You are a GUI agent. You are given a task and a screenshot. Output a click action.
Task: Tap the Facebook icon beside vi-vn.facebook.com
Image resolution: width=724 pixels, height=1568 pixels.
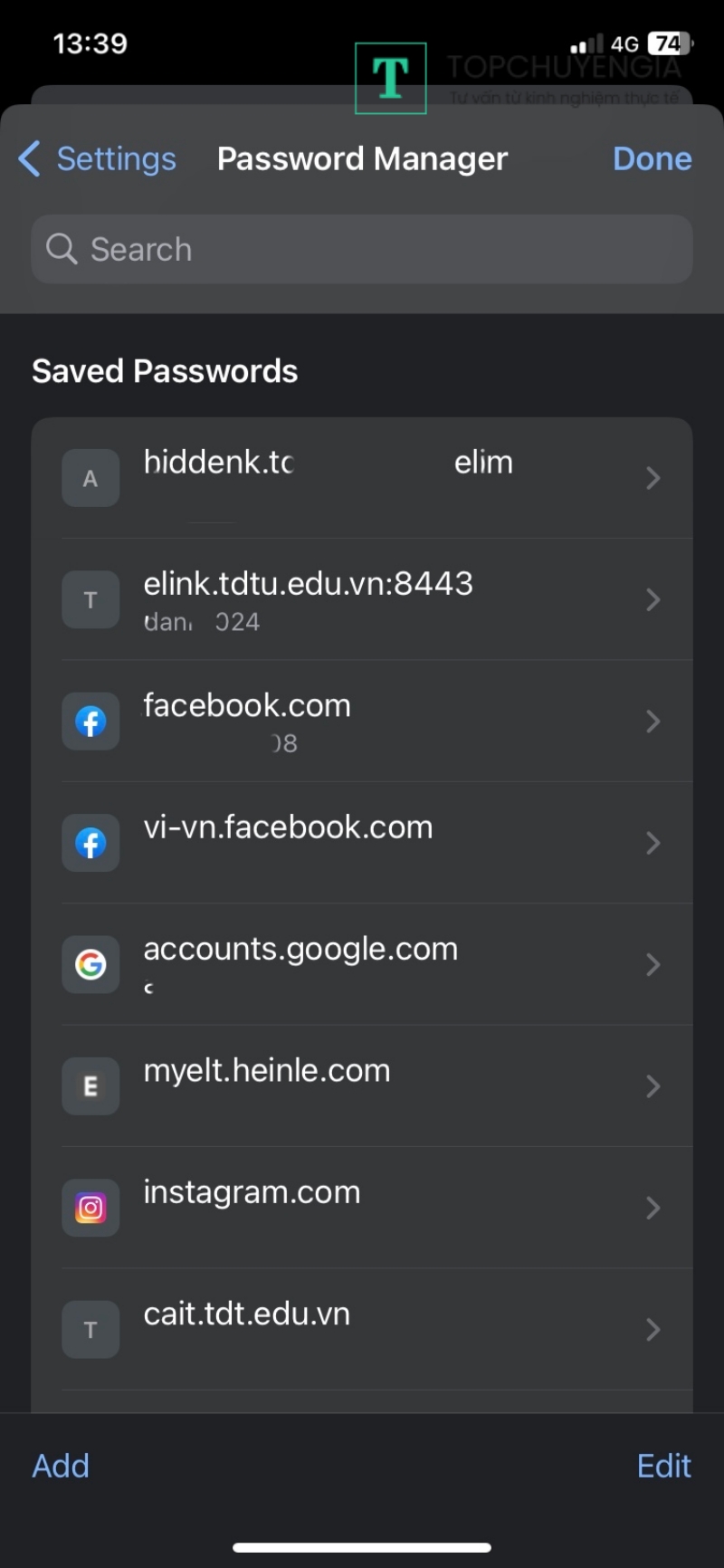click(x=90, y=843)
